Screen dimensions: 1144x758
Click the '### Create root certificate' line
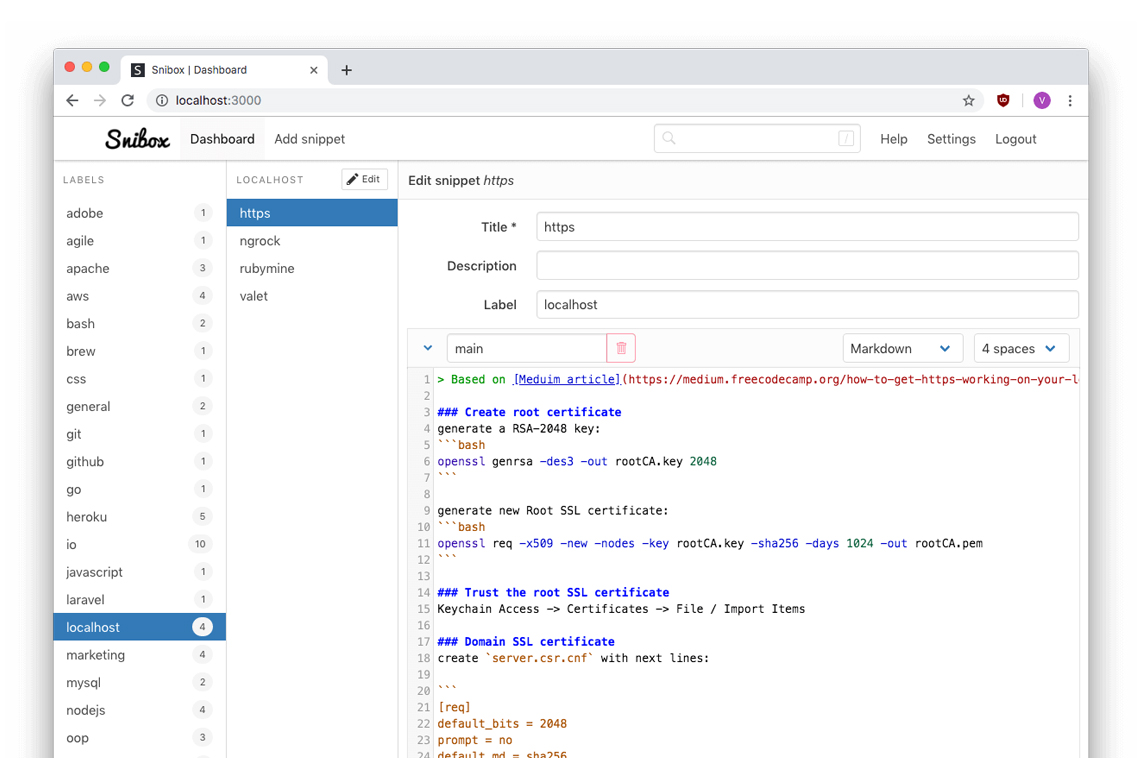[x=529, y=412]
